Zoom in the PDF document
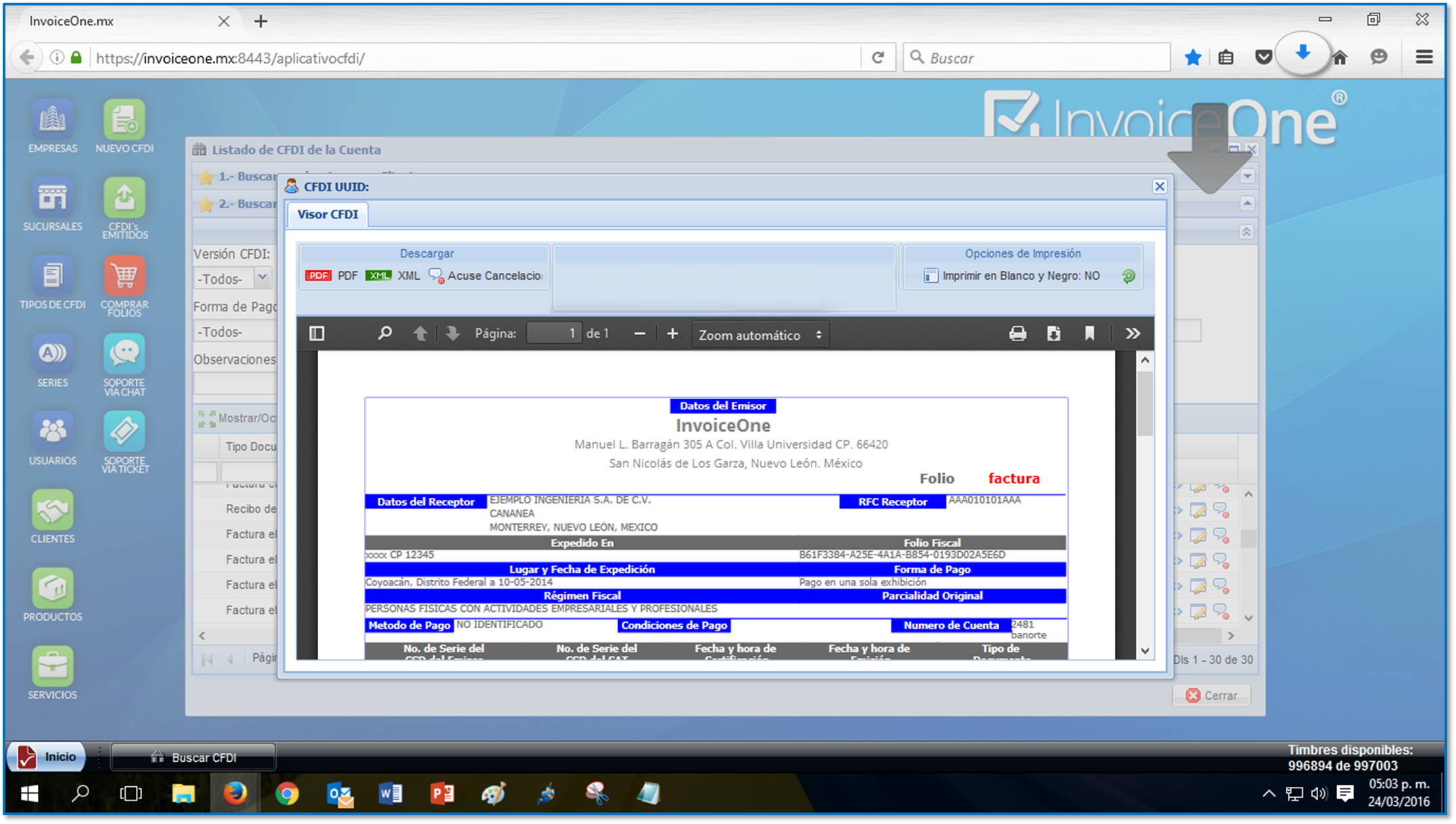 (672, 334)
